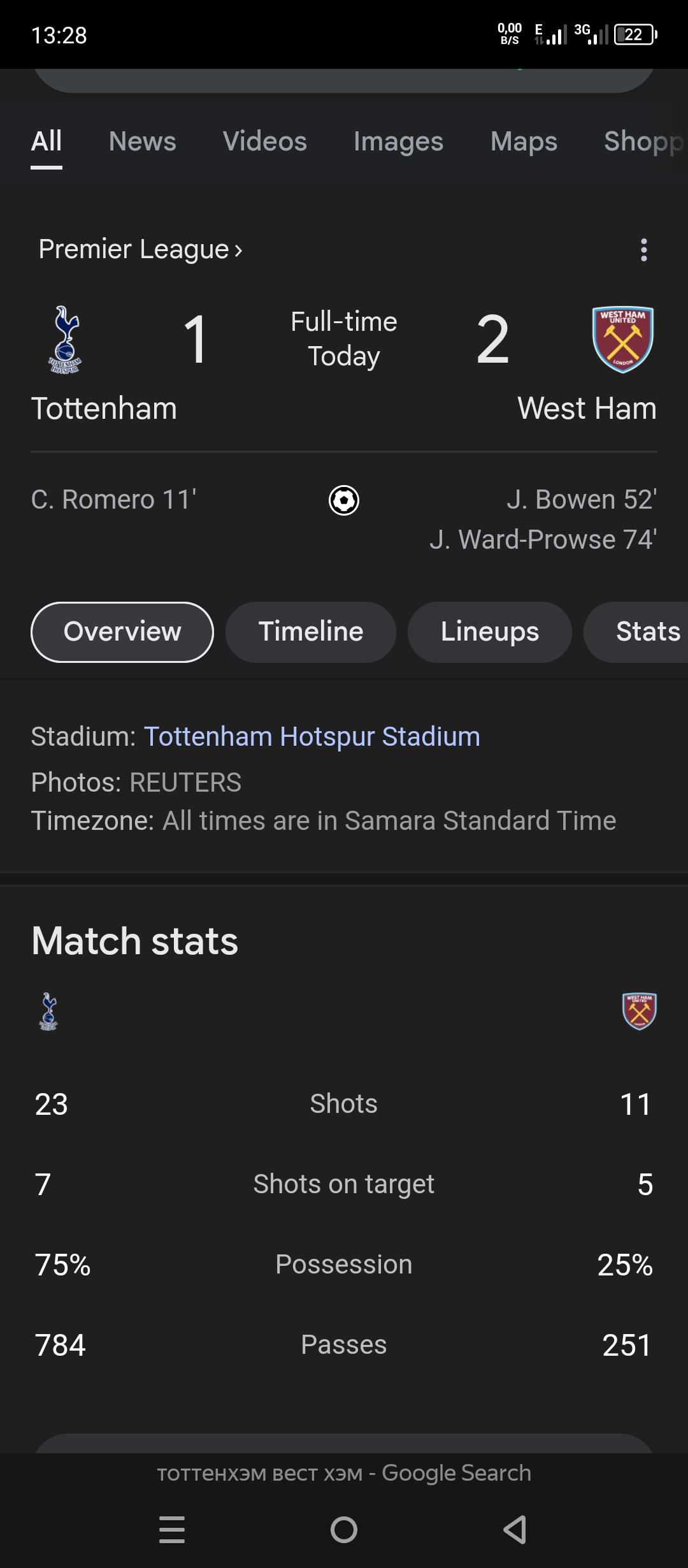
Task: Select the Timeline match tab
Action: tap(311, 632)
